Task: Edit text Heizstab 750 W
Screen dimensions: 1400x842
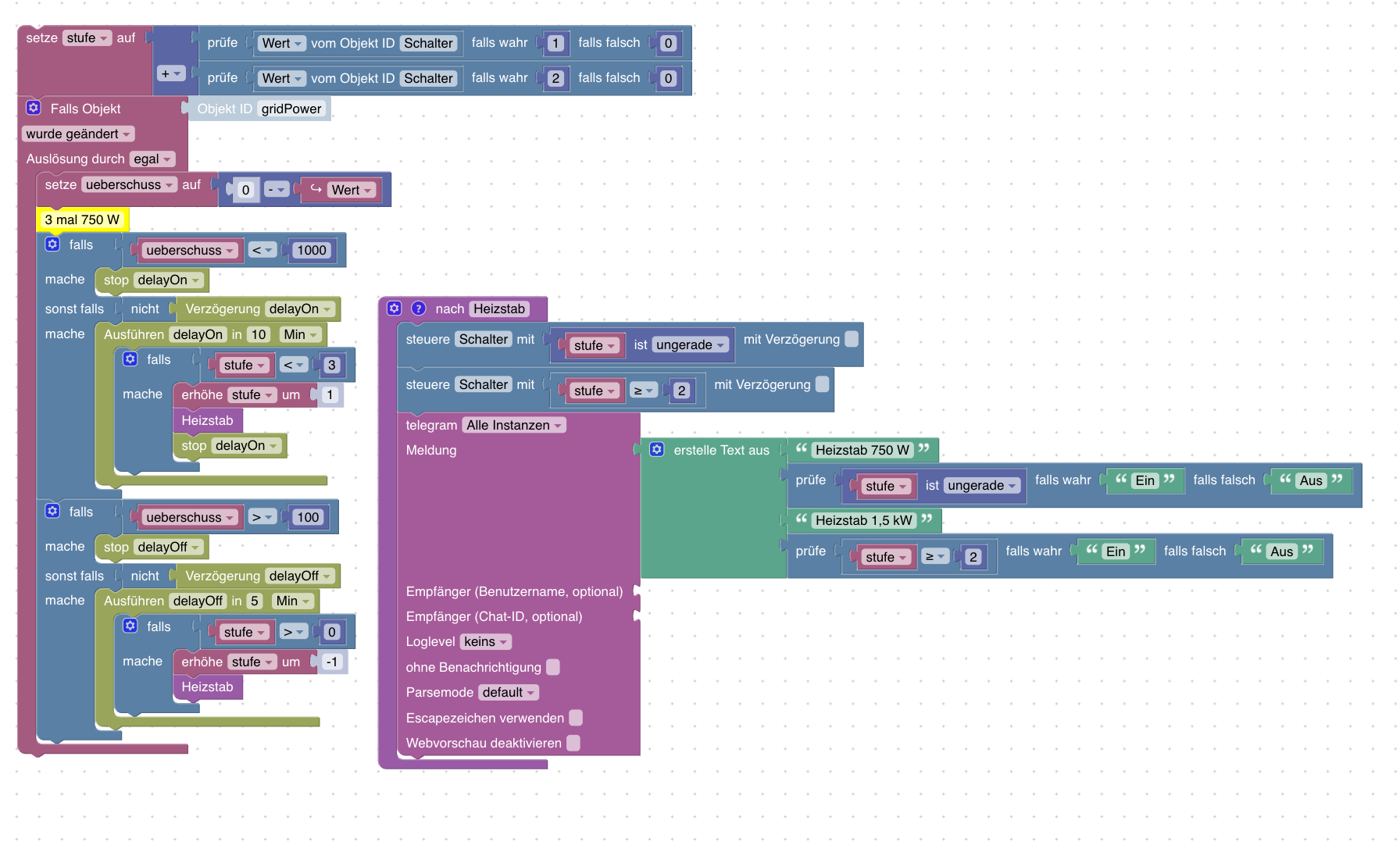Action: coord(862,450)
